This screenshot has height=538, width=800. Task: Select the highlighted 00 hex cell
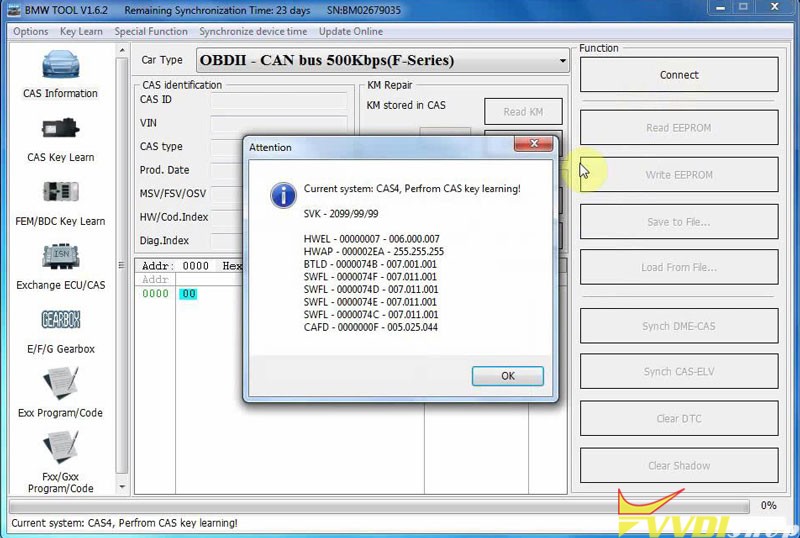(x=188, y=294)
